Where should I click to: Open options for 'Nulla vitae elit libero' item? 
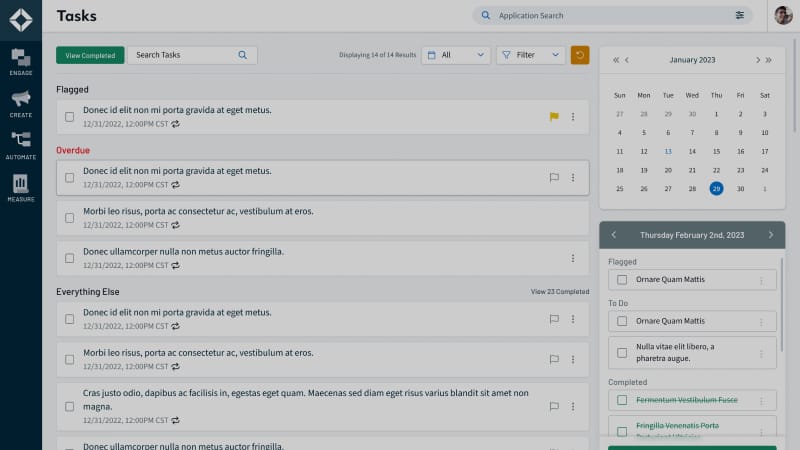[761, 354]
